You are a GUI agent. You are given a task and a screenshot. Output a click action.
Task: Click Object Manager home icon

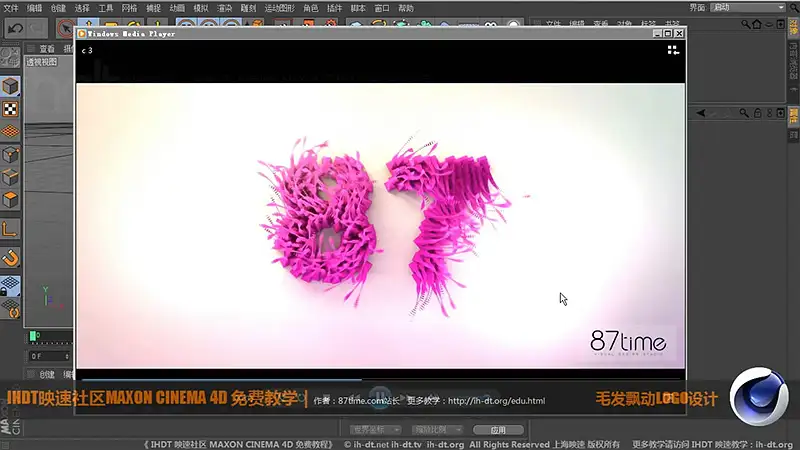coord(757,24)
